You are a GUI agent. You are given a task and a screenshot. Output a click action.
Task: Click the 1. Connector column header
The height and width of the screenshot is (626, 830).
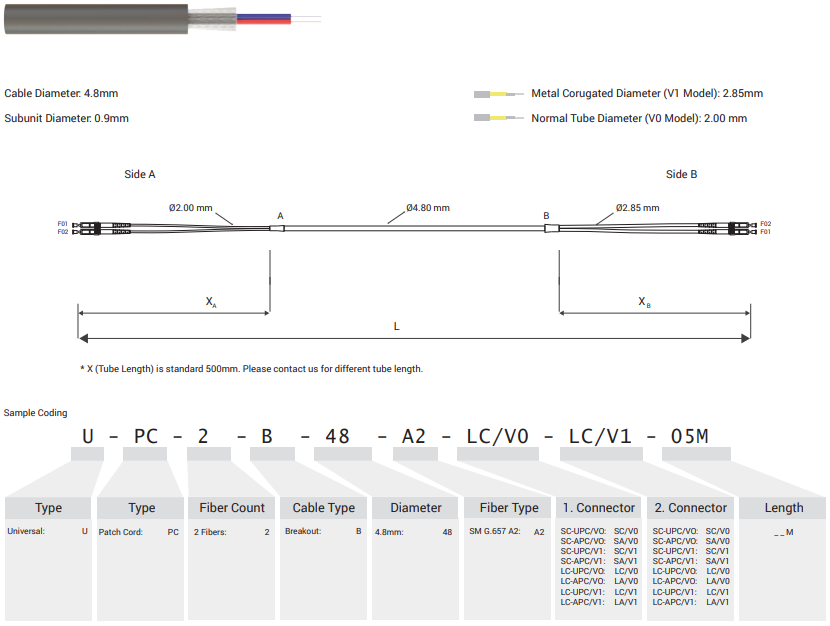pos(599,508)
